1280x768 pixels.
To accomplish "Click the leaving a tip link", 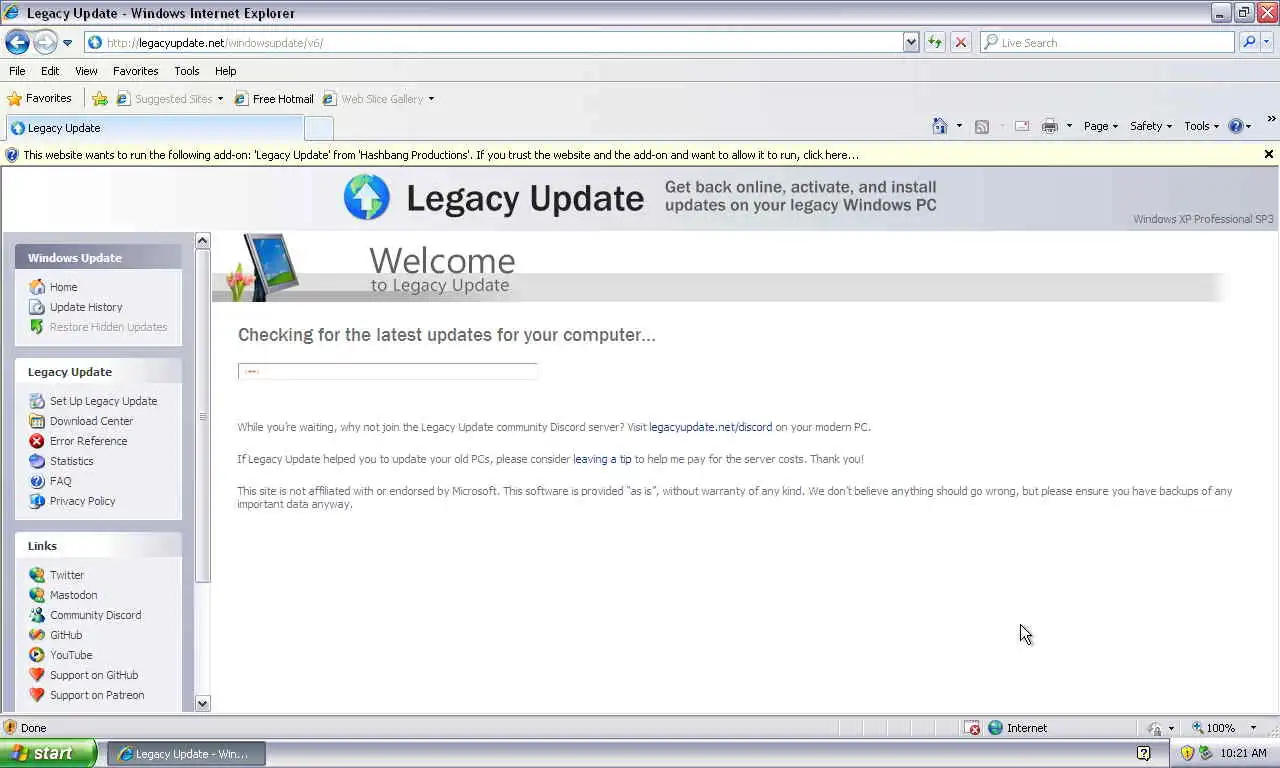I will [602, 459].
